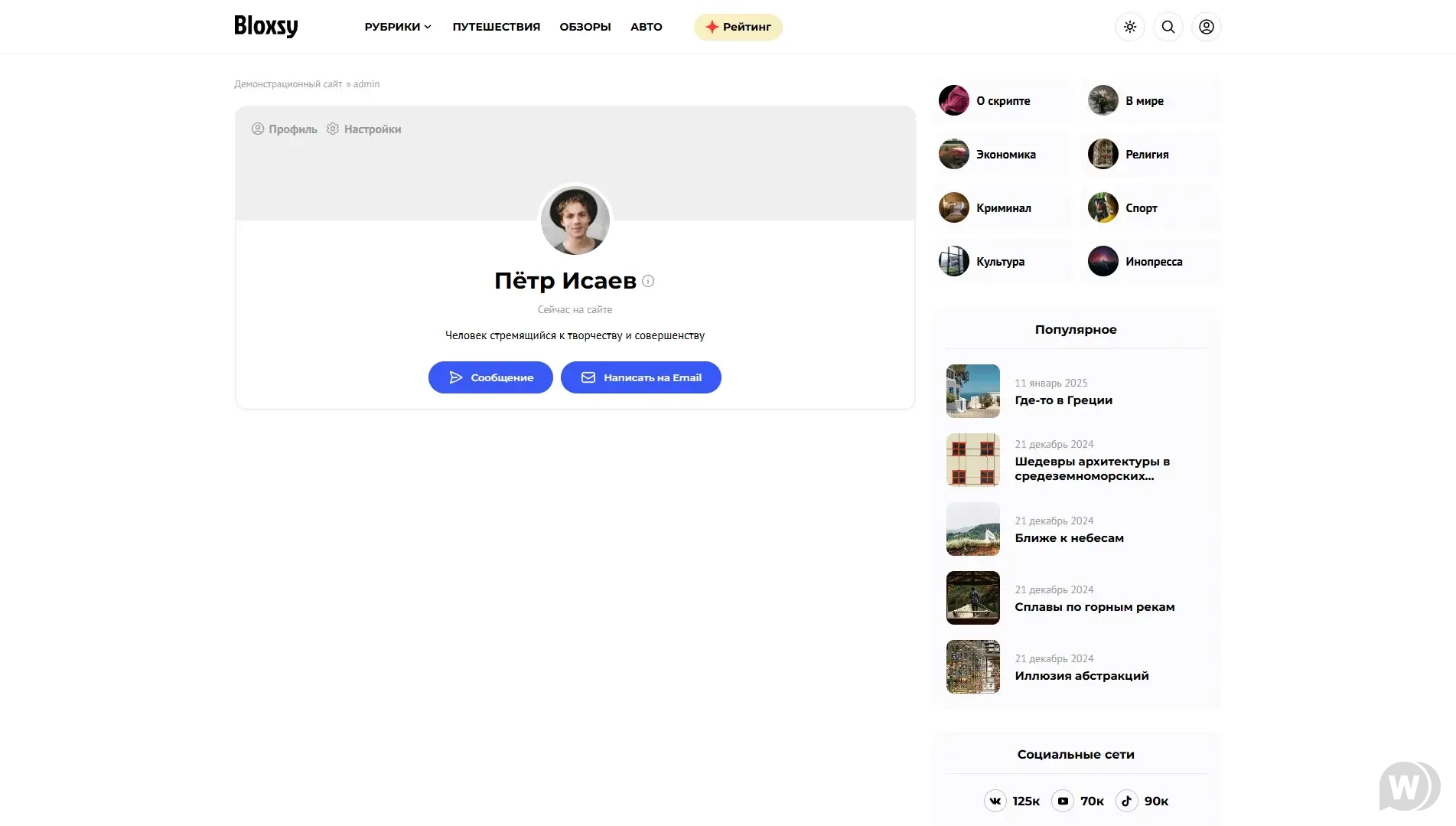The image size is (1456, 826).
Task: Open the TikTok social network icon
Action: pos(1126,801)
